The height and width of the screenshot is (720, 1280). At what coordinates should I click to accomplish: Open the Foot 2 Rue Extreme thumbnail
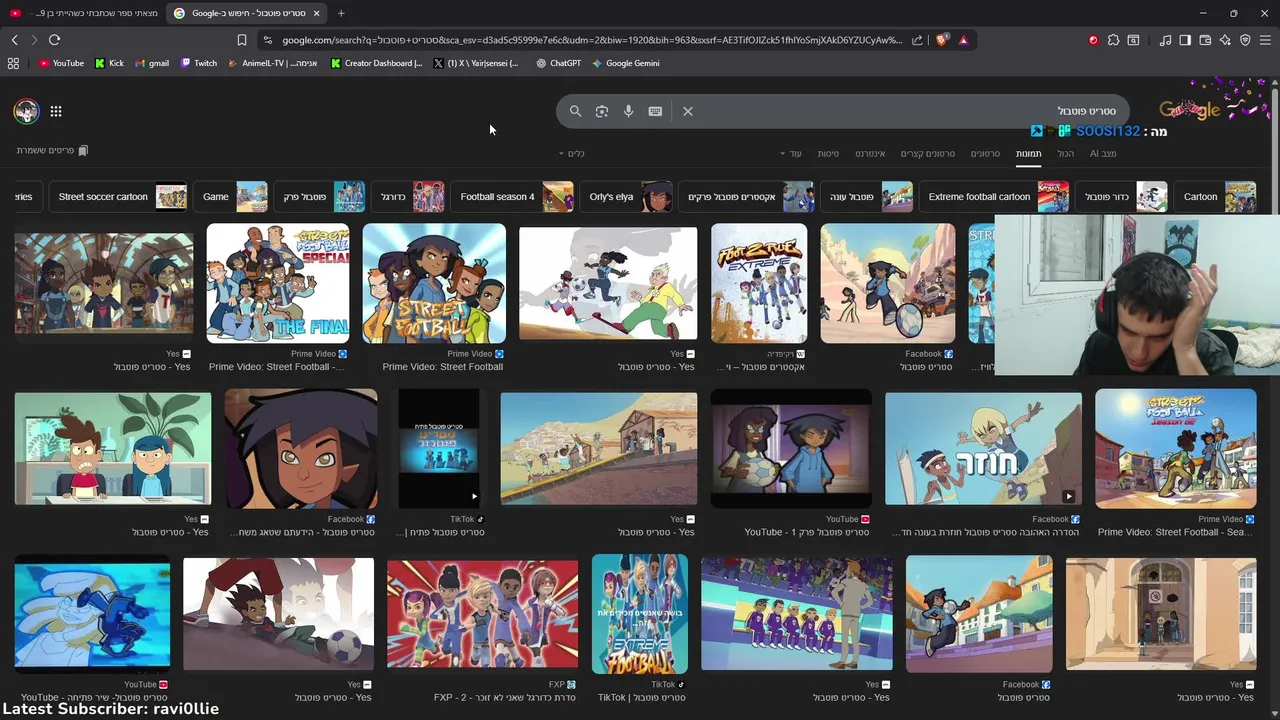759,283
